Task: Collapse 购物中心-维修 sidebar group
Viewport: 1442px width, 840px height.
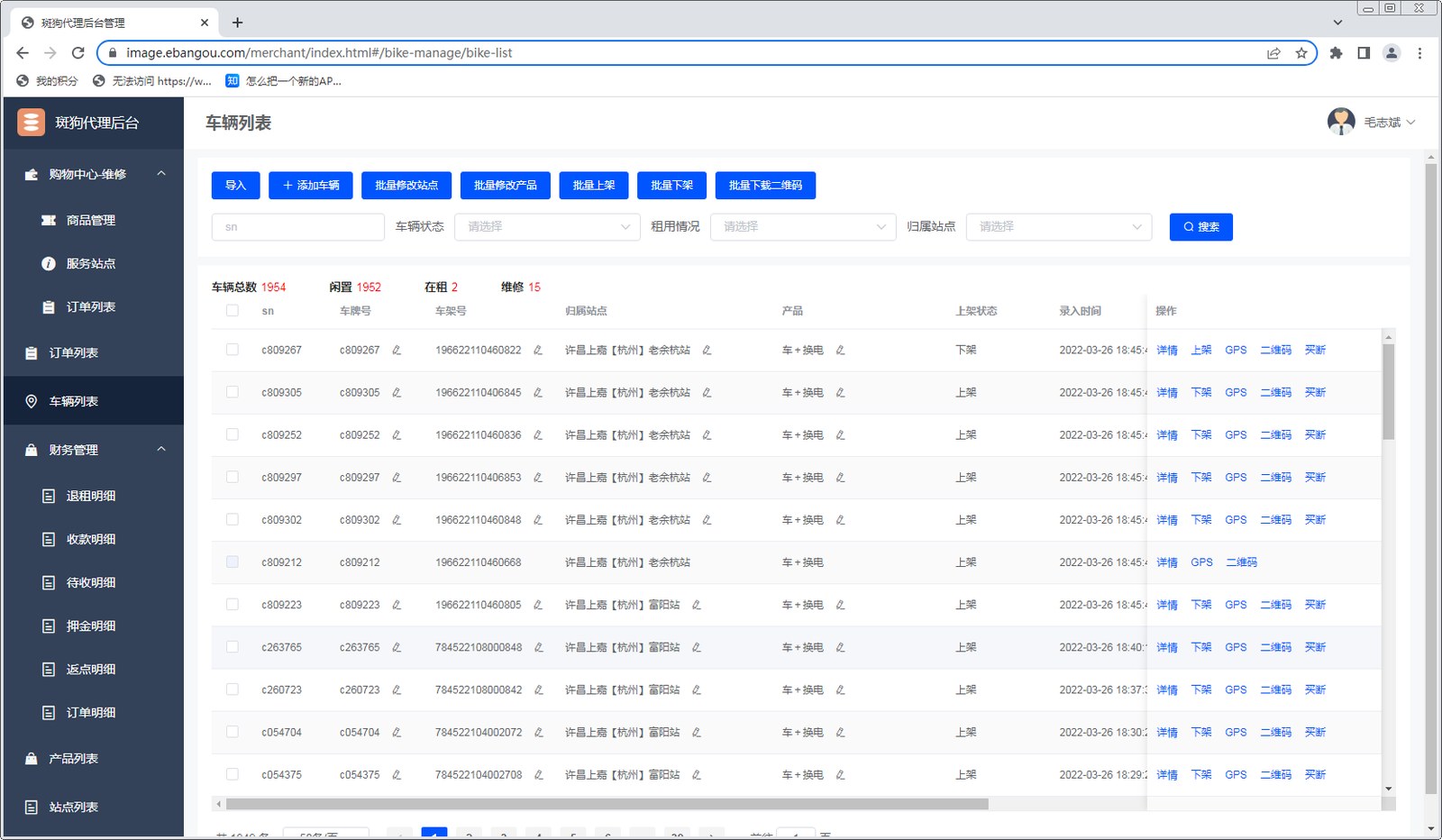Action: tap(161, 174)
